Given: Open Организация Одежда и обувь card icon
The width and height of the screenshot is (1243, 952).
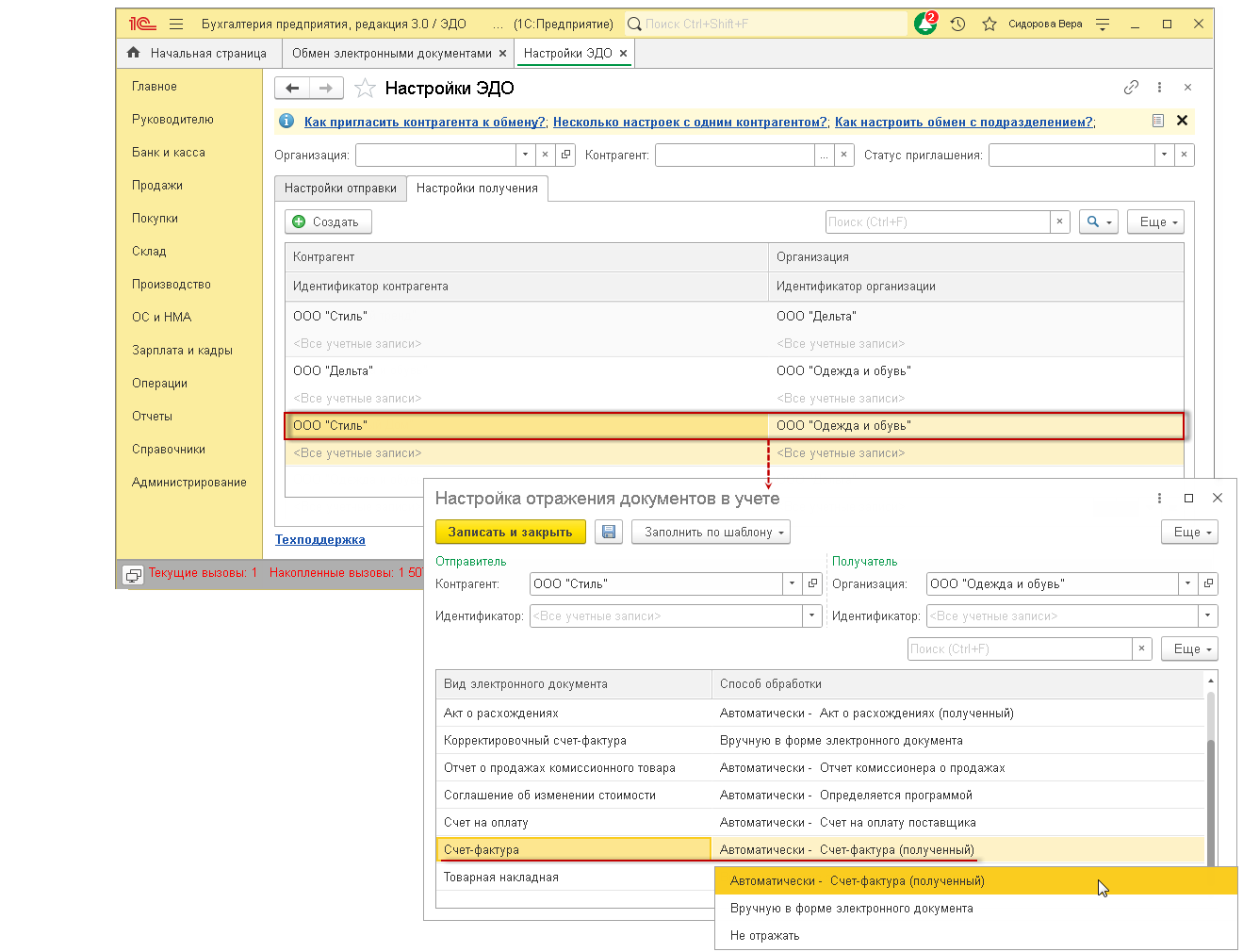Looking at the screenshot, I should point(1208,583).
